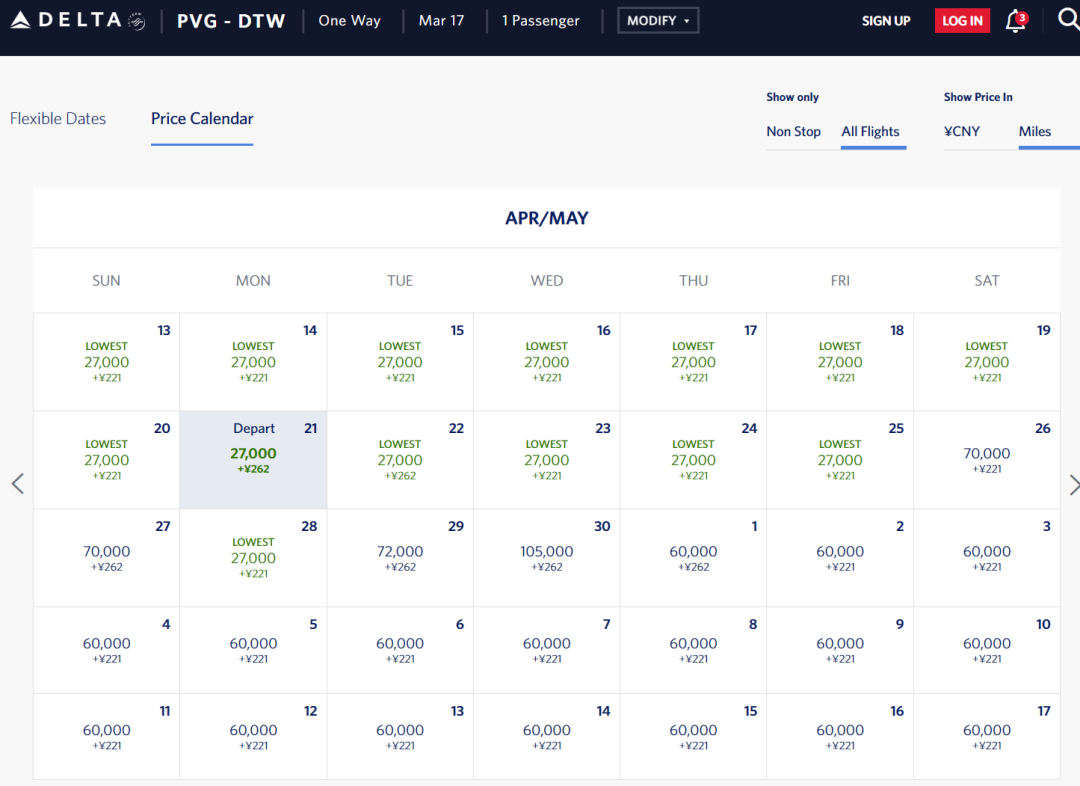The width and height of the screenshot is (1080, 786).
Task: Open the search magnifier icon
Action: 1068,19
